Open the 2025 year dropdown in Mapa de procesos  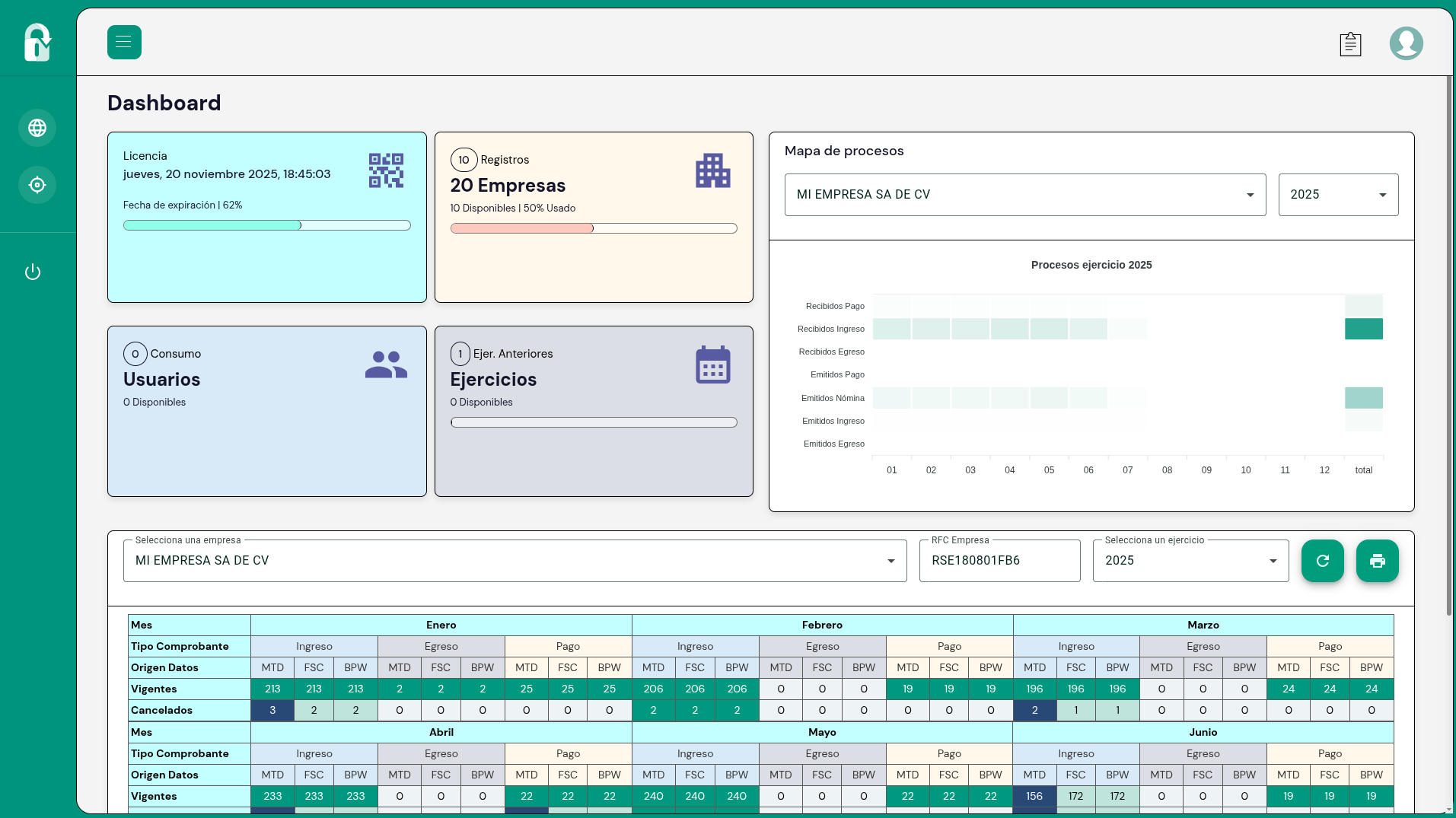(x=1338, y=195)
